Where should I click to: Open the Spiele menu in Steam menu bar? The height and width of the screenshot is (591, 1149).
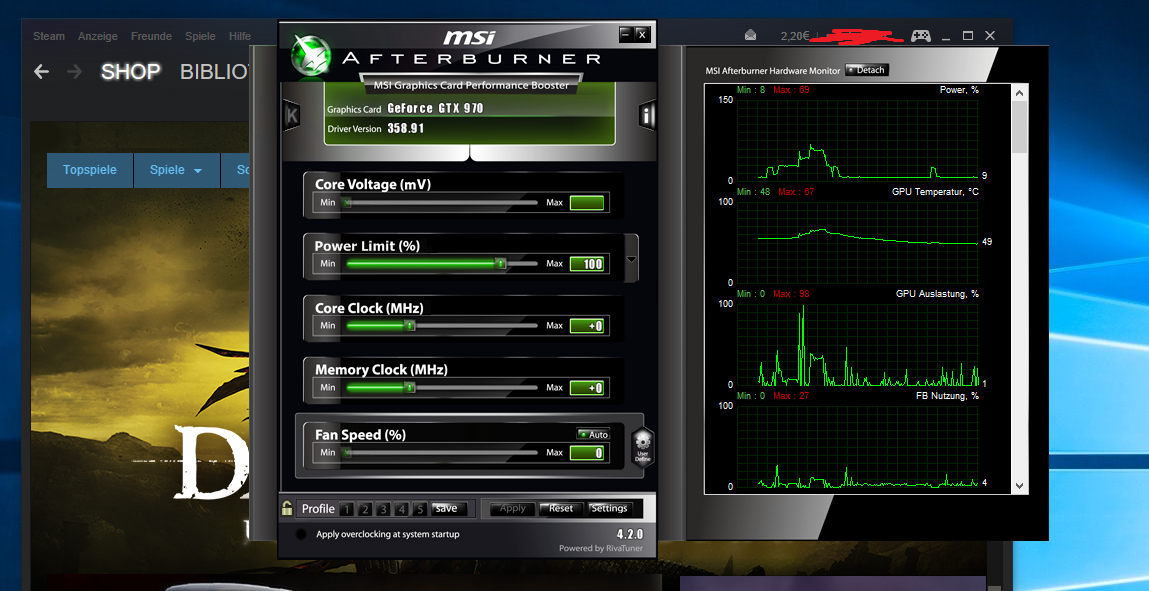200,36
